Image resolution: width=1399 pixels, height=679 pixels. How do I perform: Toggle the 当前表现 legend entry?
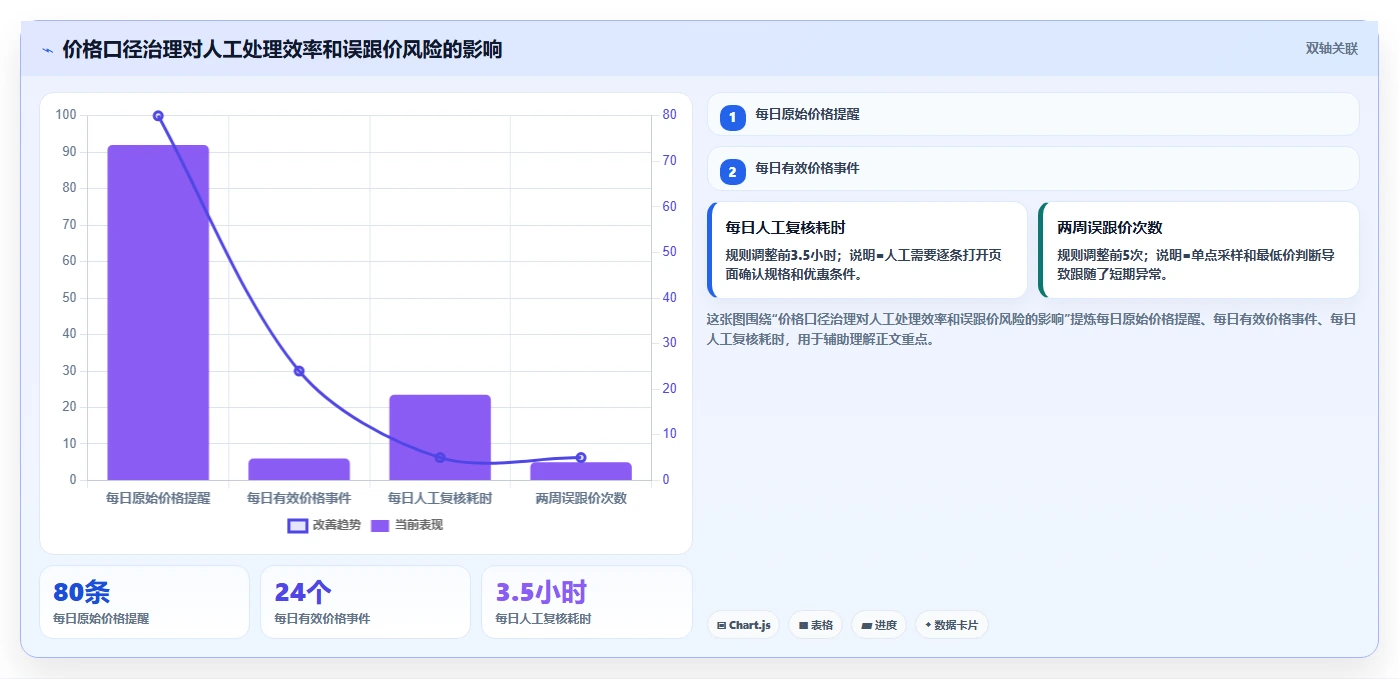(407, 525)
